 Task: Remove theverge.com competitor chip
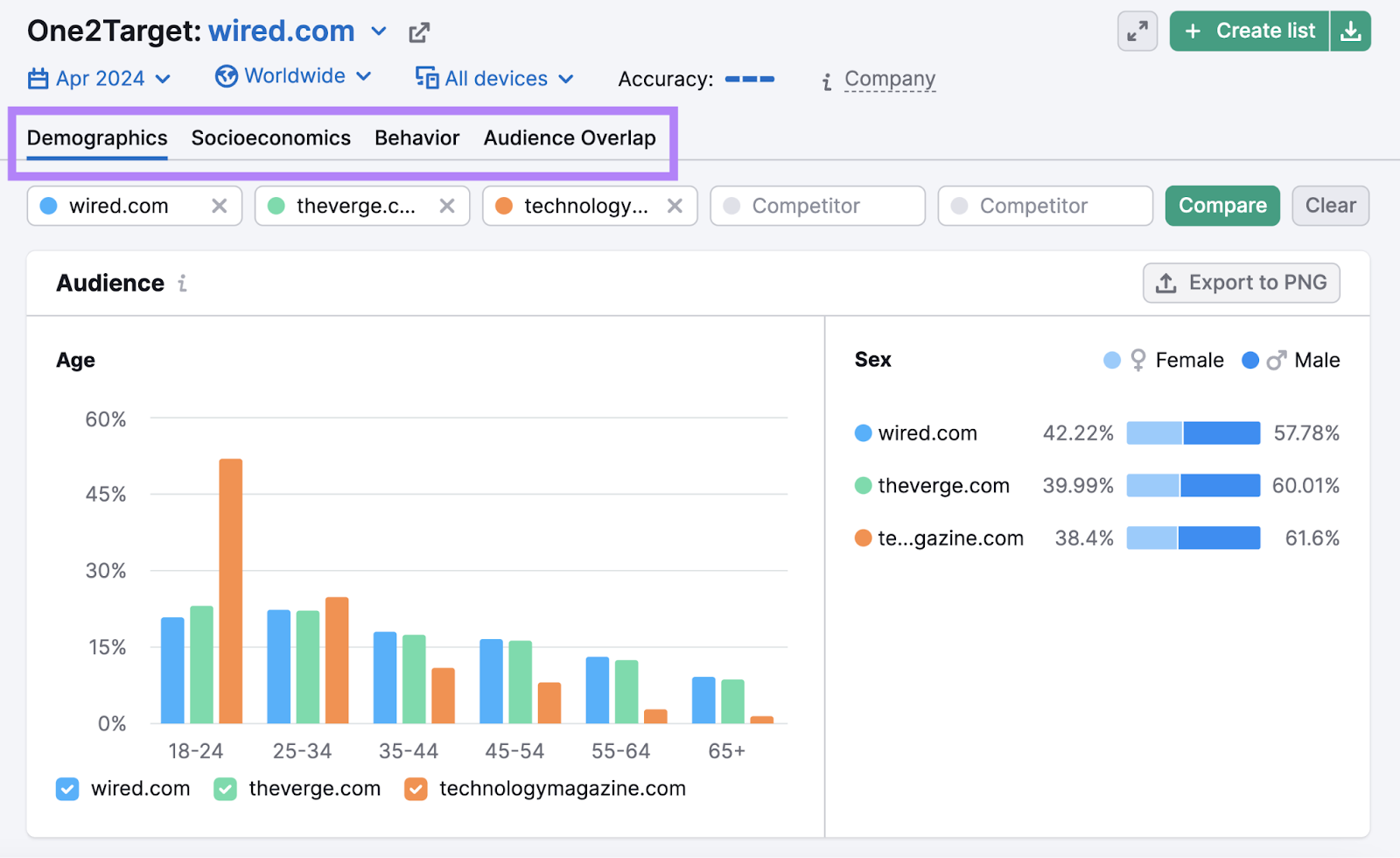[x=447, y=206]
